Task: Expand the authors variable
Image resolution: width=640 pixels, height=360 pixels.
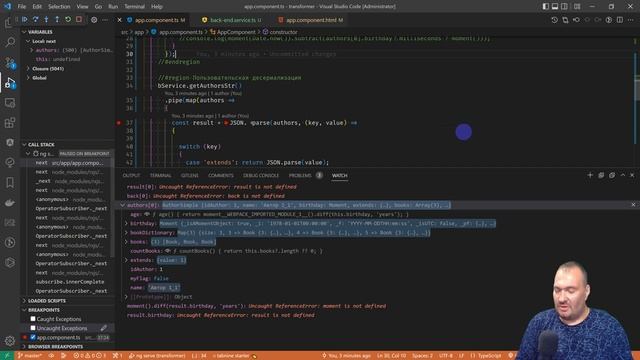Action: click(x=31, y=50)
